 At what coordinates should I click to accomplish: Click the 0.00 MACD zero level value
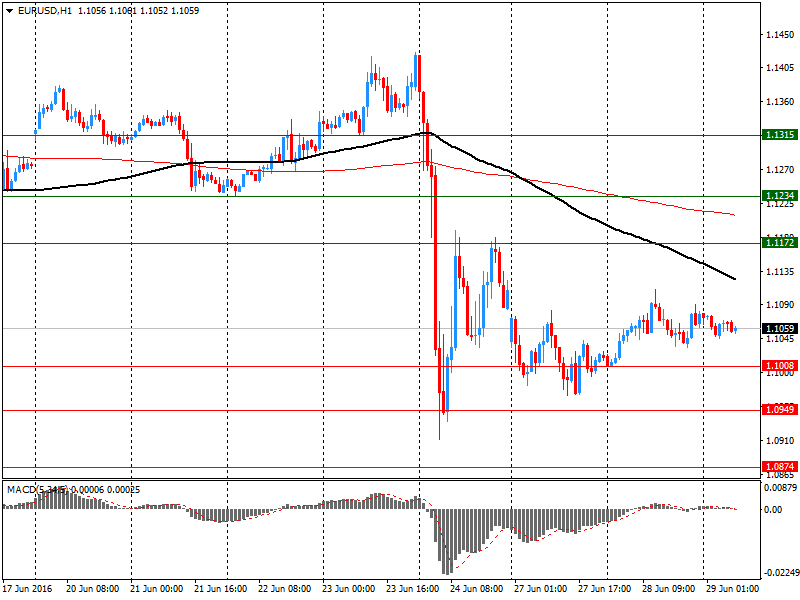[774, 509]
